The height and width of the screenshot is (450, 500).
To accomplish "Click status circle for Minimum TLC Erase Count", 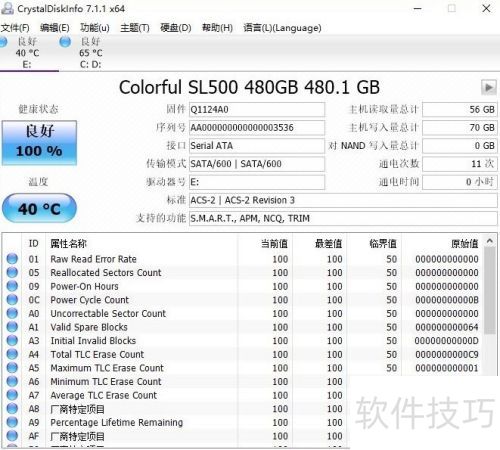I will pyautogui.click(x=12, y=381).
